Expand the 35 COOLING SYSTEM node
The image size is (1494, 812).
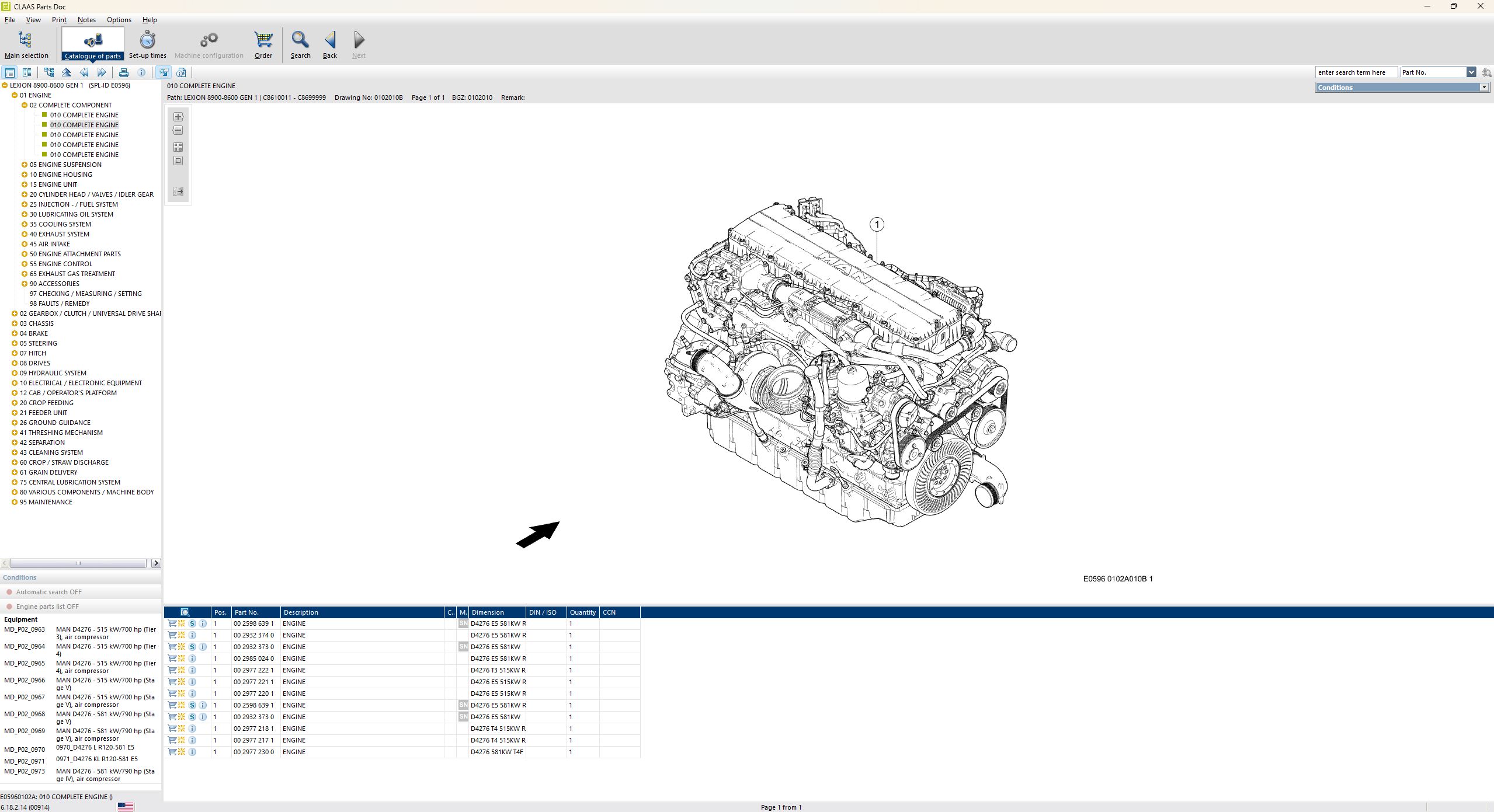click(x=25, y=224)
